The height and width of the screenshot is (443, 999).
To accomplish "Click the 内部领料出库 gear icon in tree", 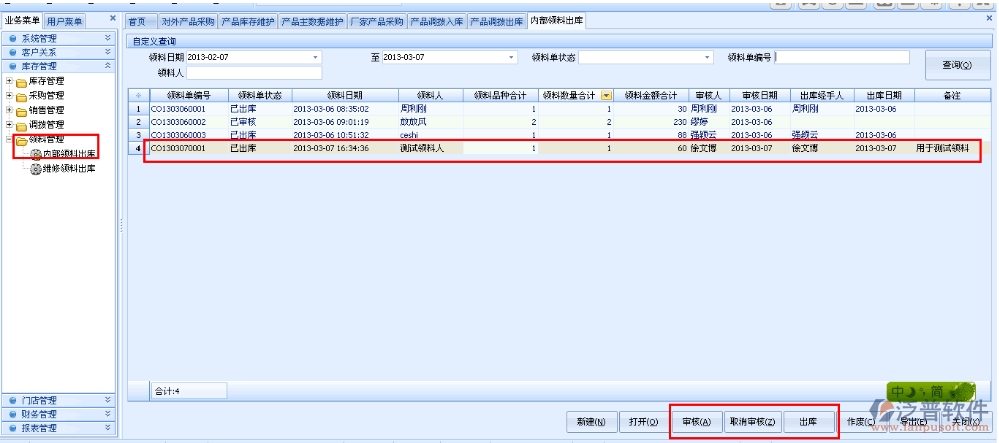I will click(x=36, y=154).
